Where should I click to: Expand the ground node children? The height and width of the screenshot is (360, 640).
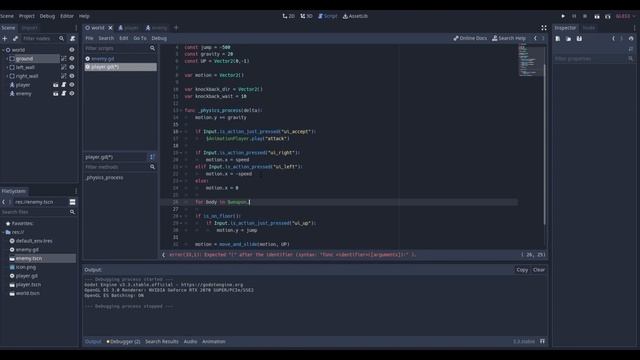[x=7, y=59]
